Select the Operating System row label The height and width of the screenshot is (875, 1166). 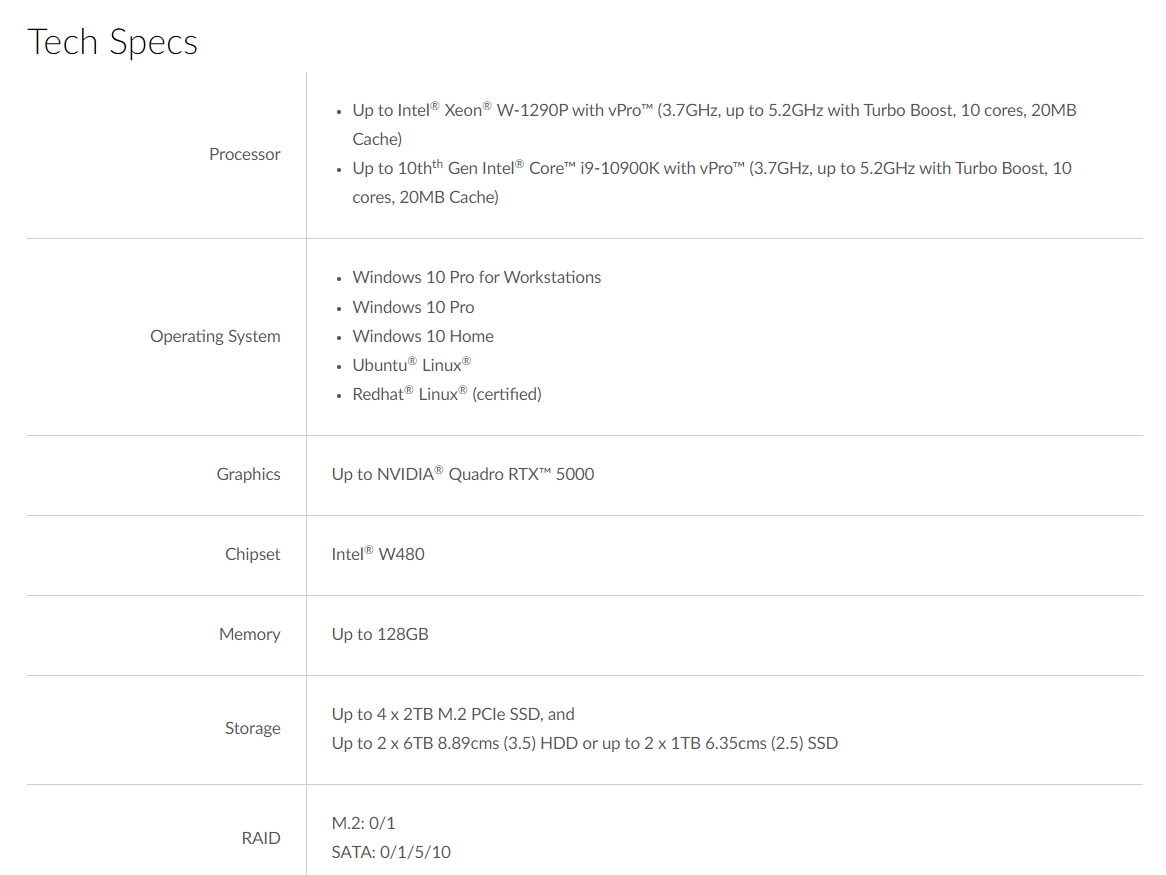[x=216, y=336]
